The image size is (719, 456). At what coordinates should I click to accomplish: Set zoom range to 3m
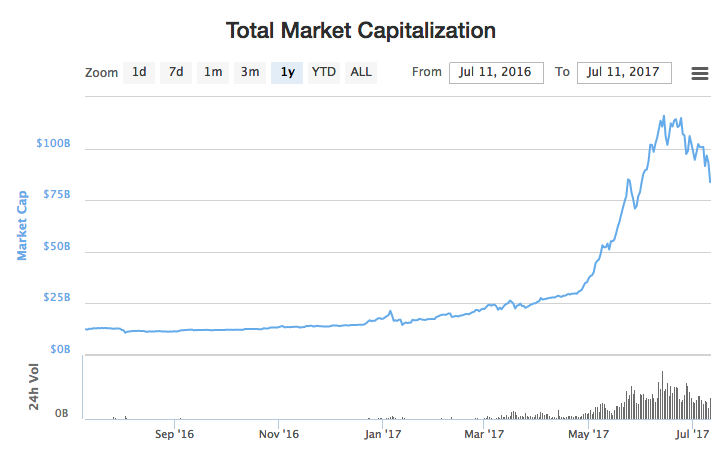[x=250, y=72]
